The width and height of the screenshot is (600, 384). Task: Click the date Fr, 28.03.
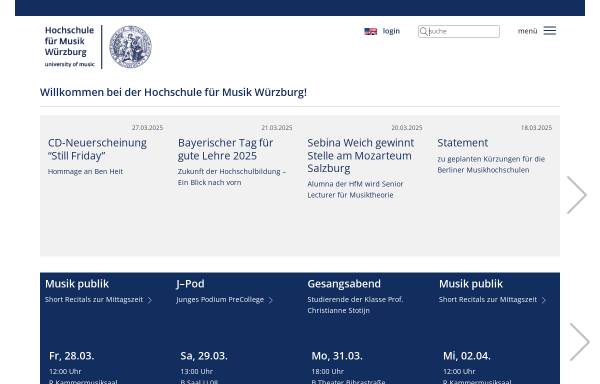pyautogui.click(x=72, y=356)
